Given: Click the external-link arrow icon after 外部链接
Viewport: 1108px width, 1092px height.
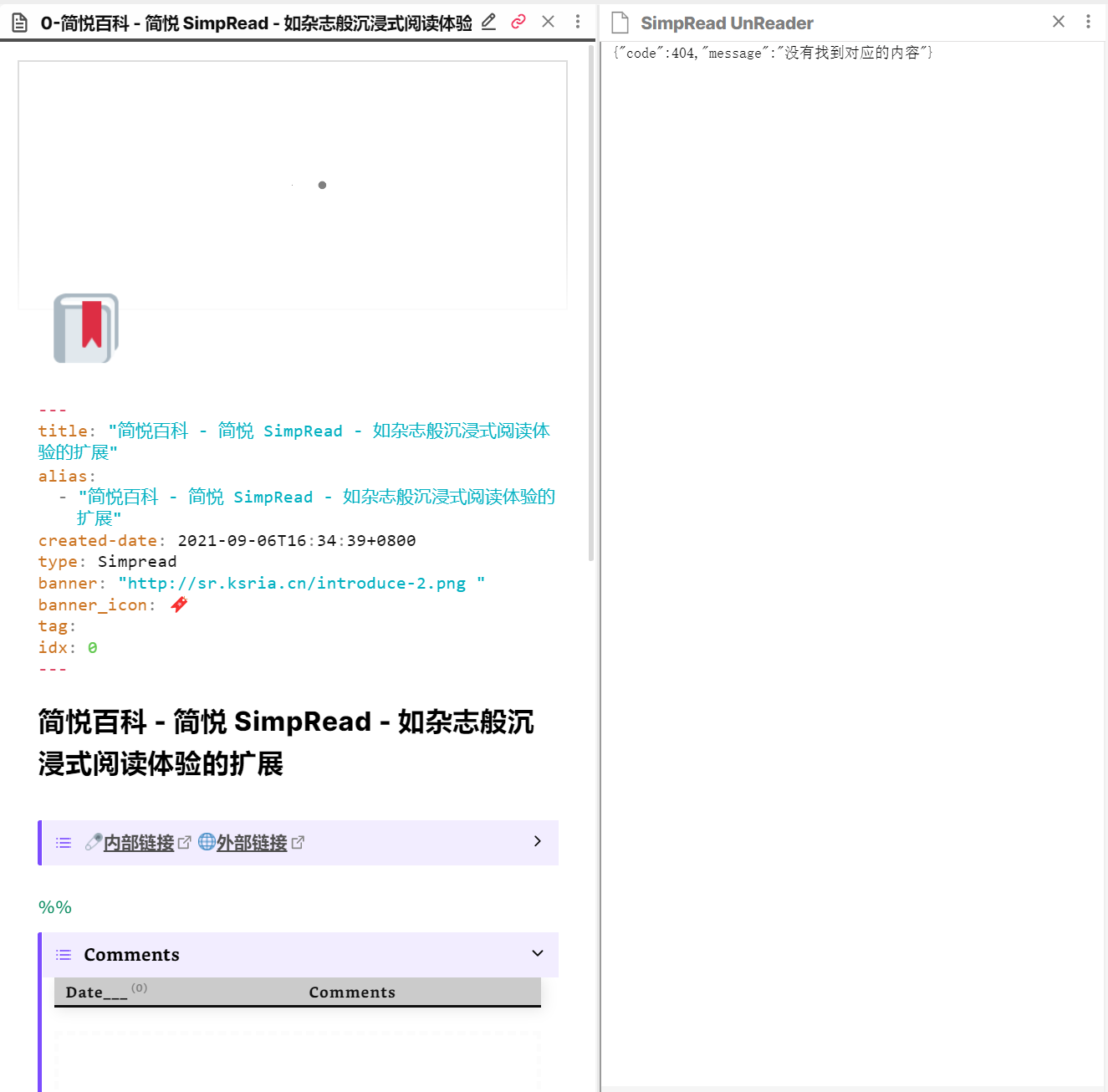Looking at the screenshot, I should coord(298,843).
